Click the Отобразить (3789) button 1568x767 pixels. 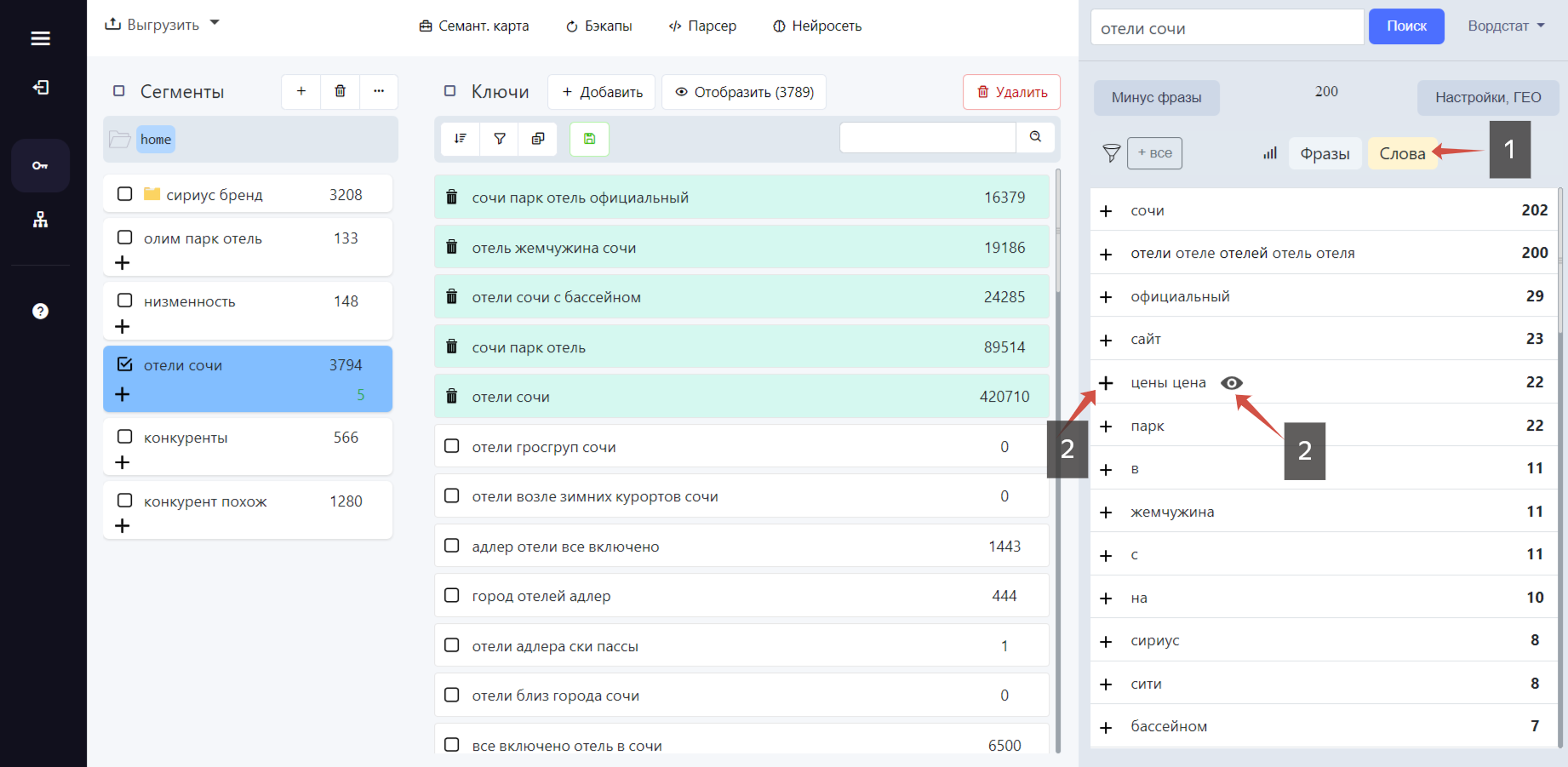(x=744, y=92)
